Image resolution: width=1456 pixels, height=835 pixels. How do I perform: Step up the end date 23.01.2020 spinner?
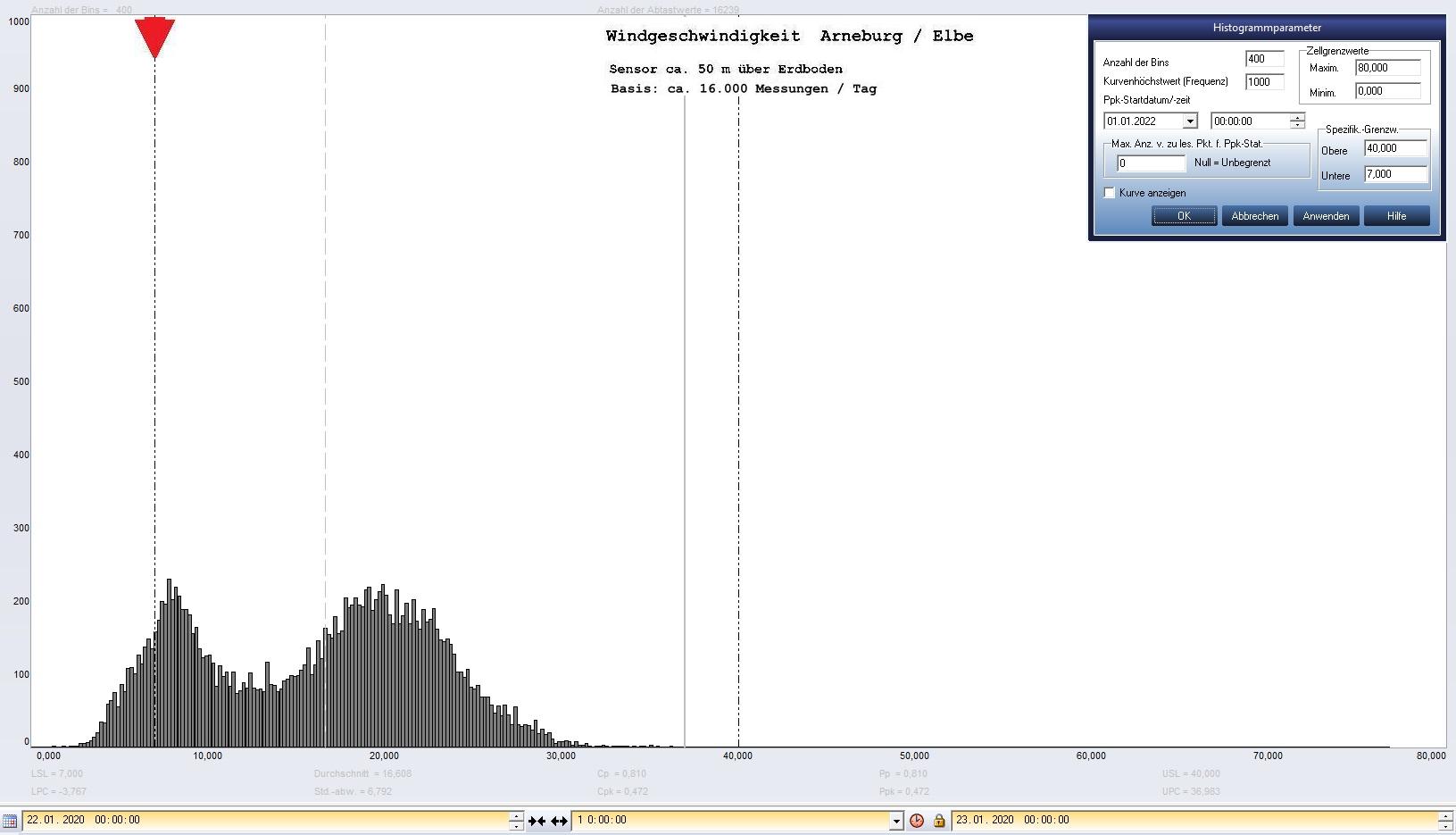1445,815
